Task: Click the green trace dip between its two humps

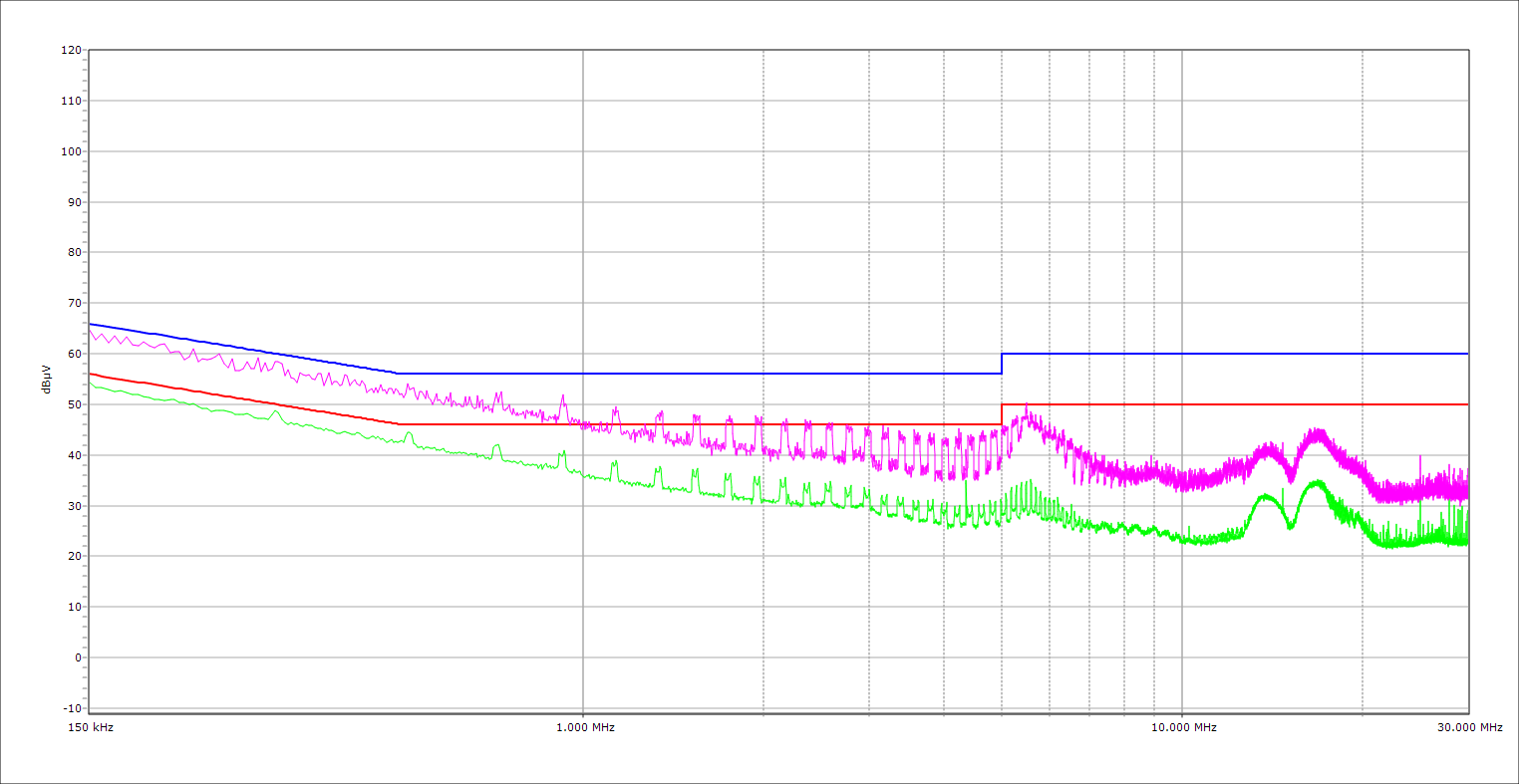Action: point(1291,526)
